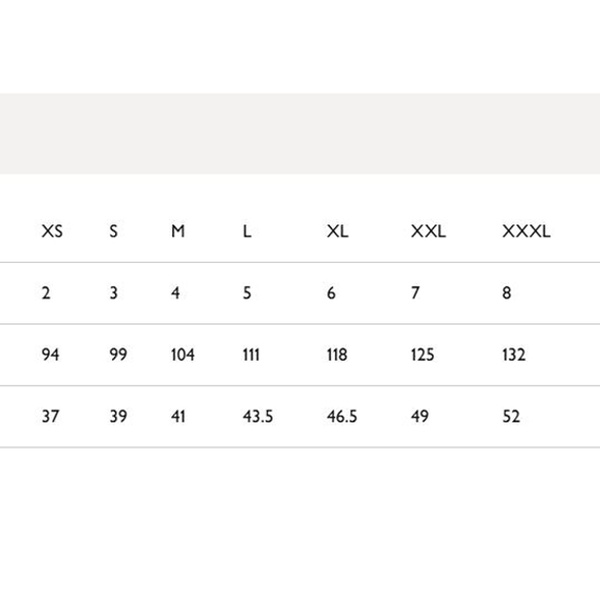Click the number 2 under XS
This screenshot has height=600, width=600.
[x=46, y=294]
